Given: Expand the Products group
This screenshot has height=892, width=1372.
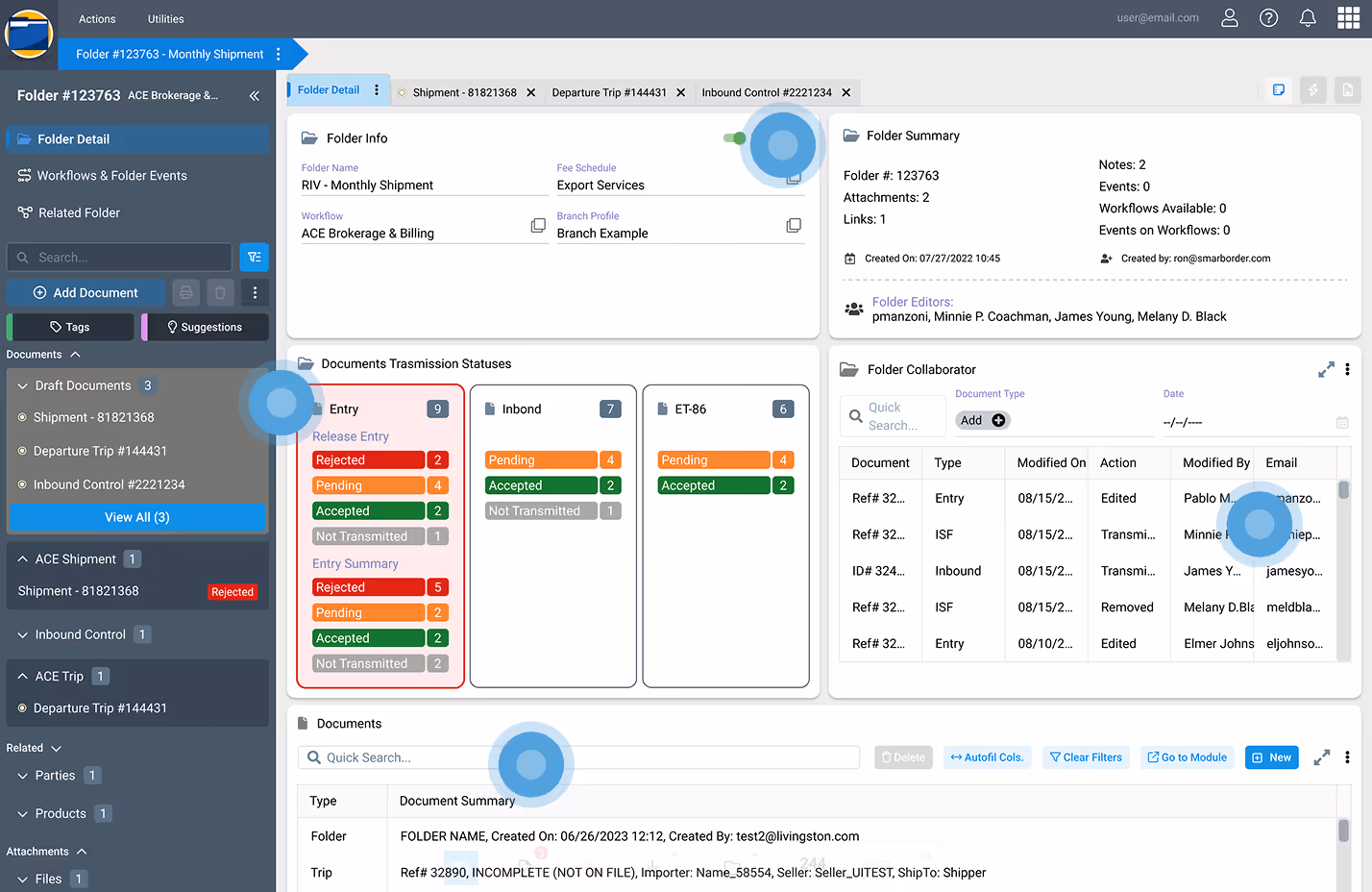Looking at the screenshot, I should [x=22, y=814].
